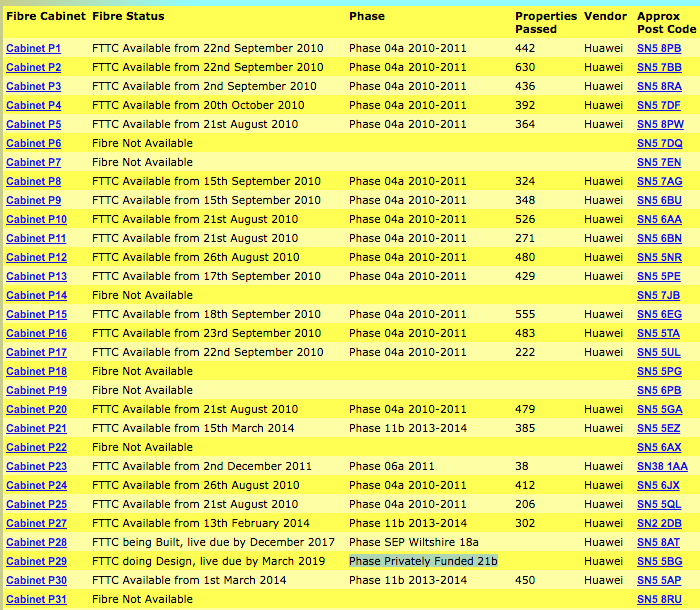Open the Cabinet P22 link
Viewport: 700px width, 610px height.
click(37, 447)
